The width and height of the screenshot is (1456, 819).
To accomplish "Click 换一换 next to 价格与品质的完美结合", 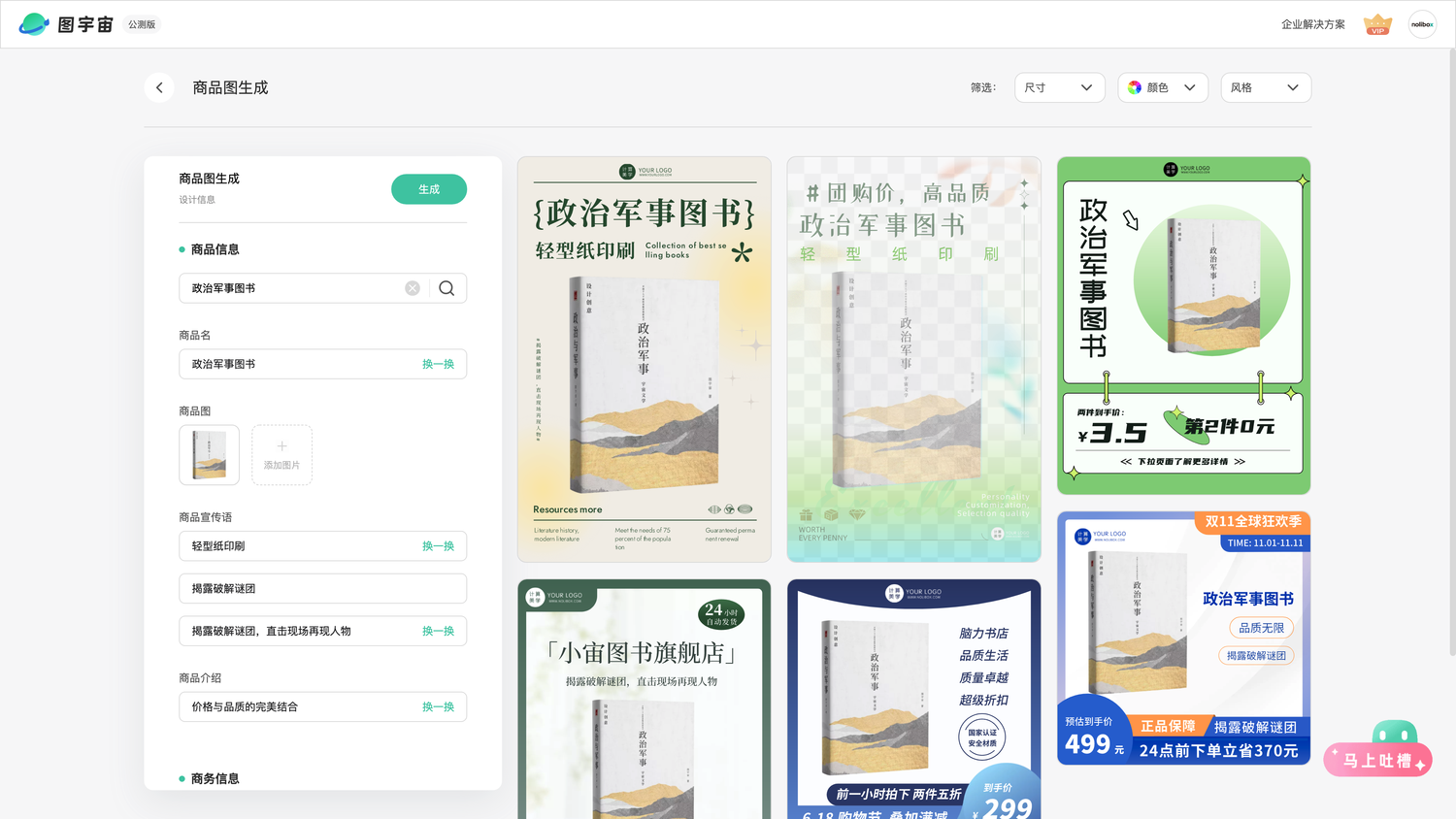I will pyautogui.click(x=438, y=706).
